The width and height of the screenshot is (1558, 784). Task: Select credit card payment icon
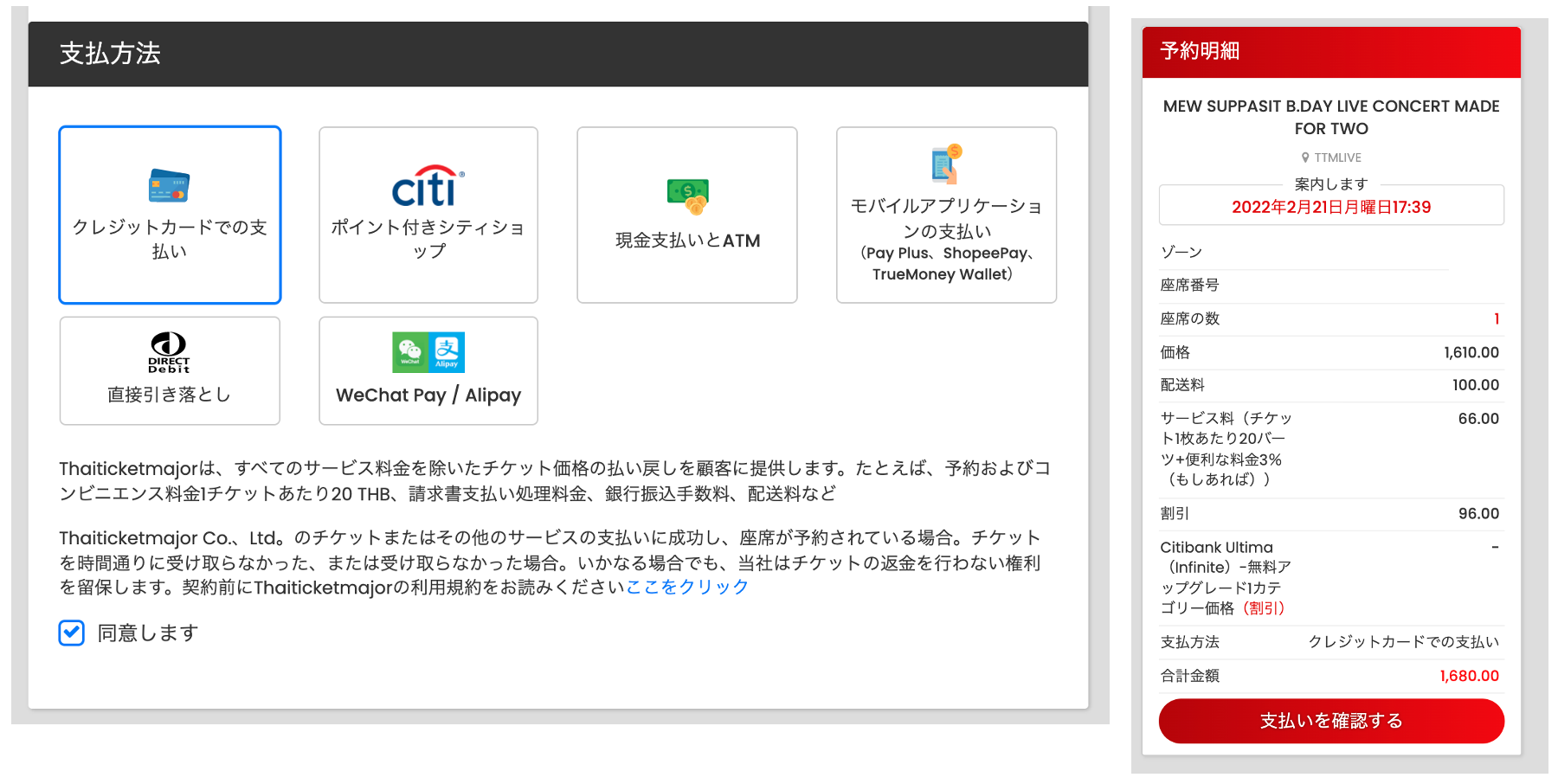tap(169, 185)
